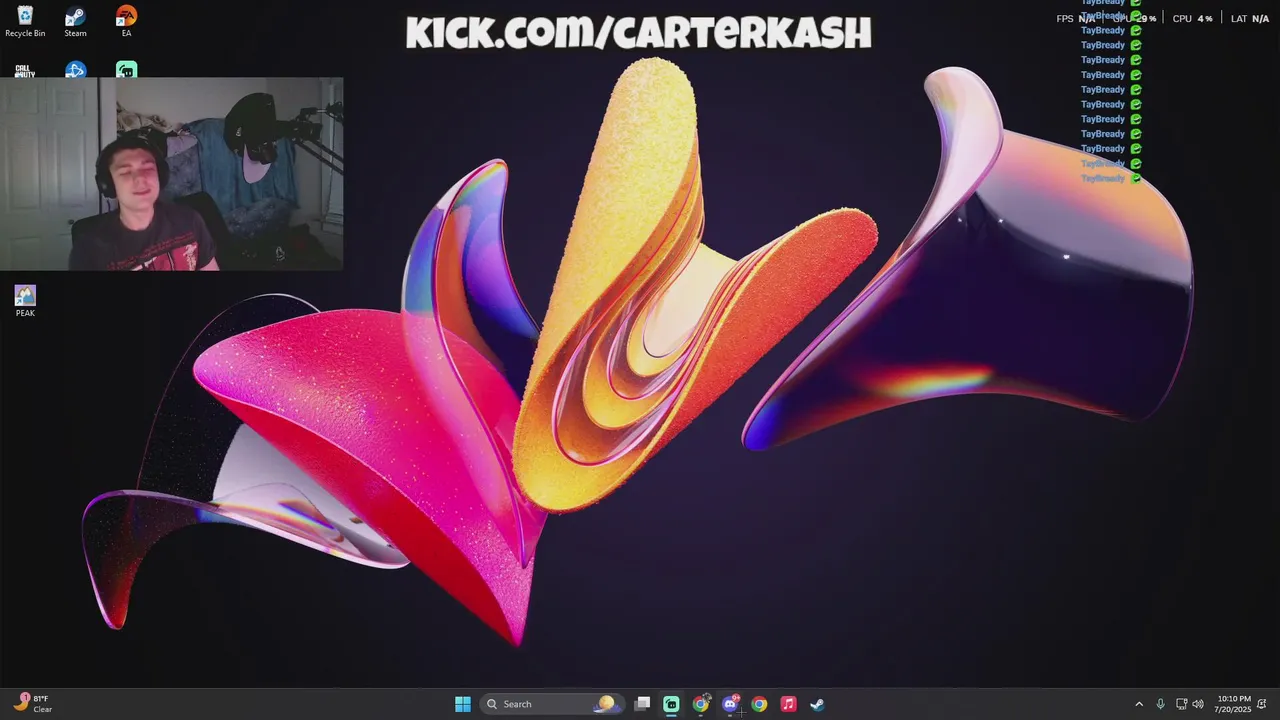Open the plain Google Chrome taskbar icon
This screenshot has height=720, width=1280.
759,704
